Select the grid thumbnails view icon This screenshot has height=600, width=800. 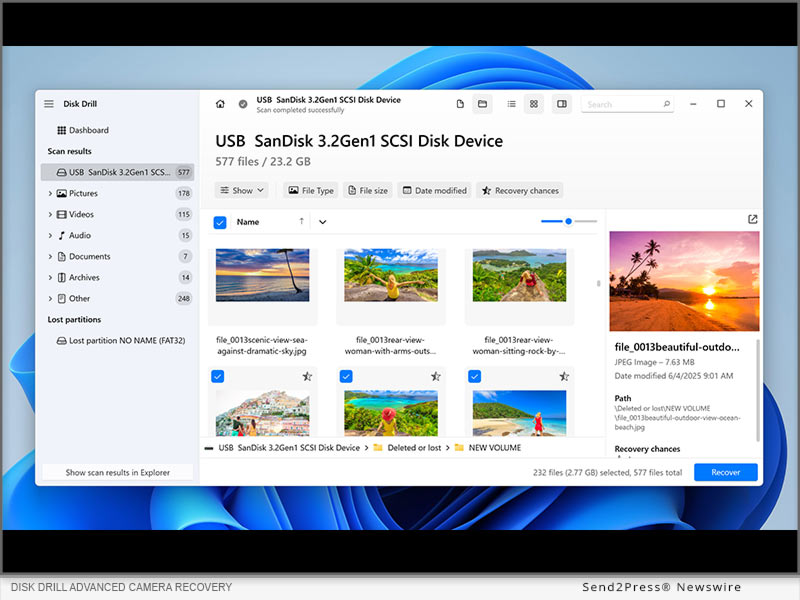[534, 104]
